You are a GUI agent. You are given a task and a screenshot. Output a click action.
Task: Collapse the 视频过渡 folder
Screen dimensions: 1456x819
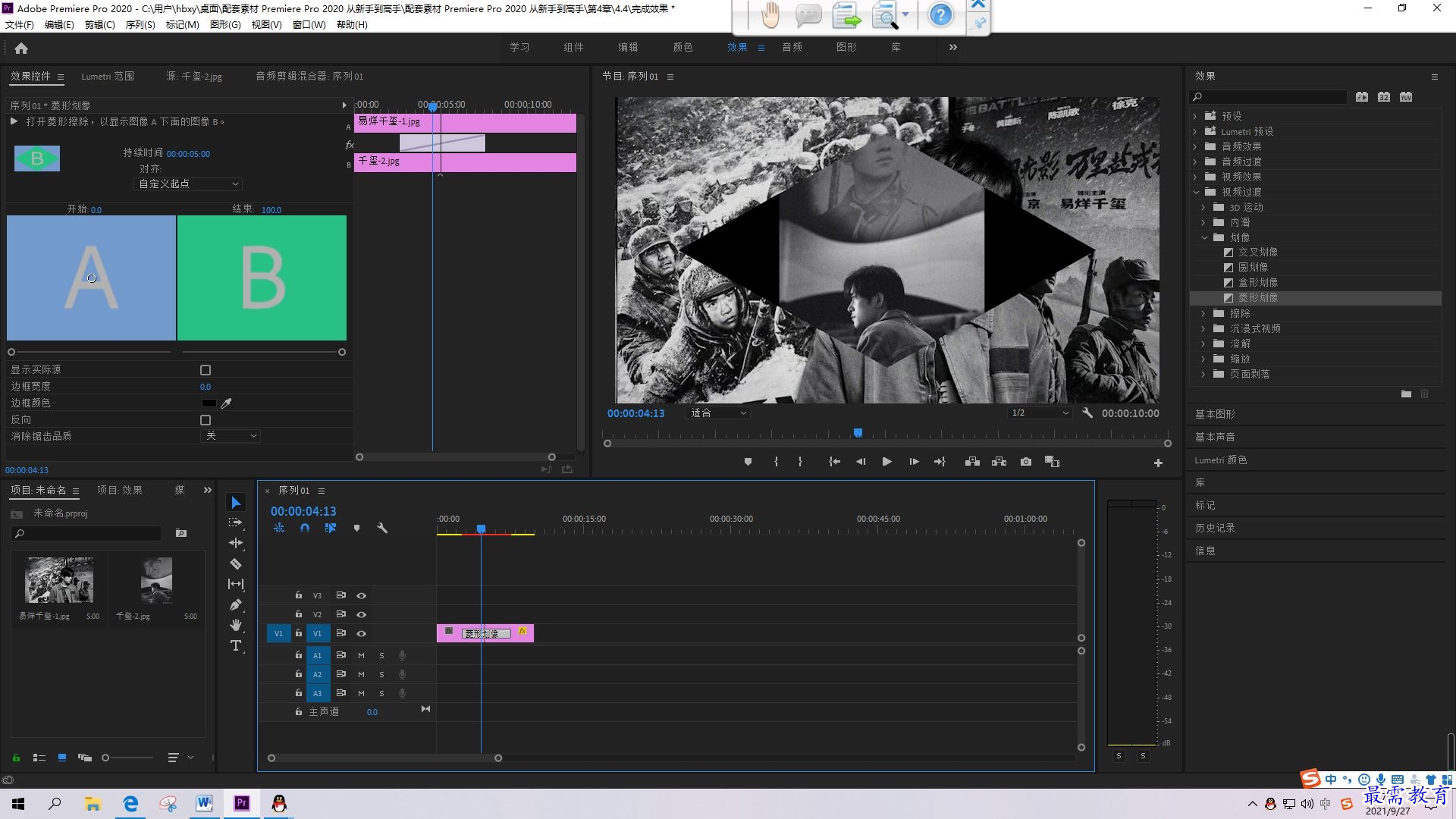(1196, 192)
